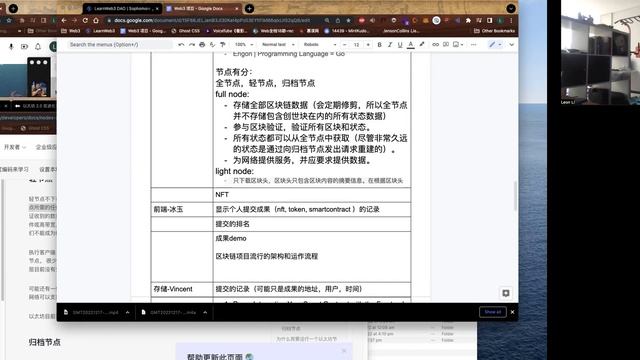Open the Roboto font dropdown
The image size is (640, 360).
click(x=320, y=44)
